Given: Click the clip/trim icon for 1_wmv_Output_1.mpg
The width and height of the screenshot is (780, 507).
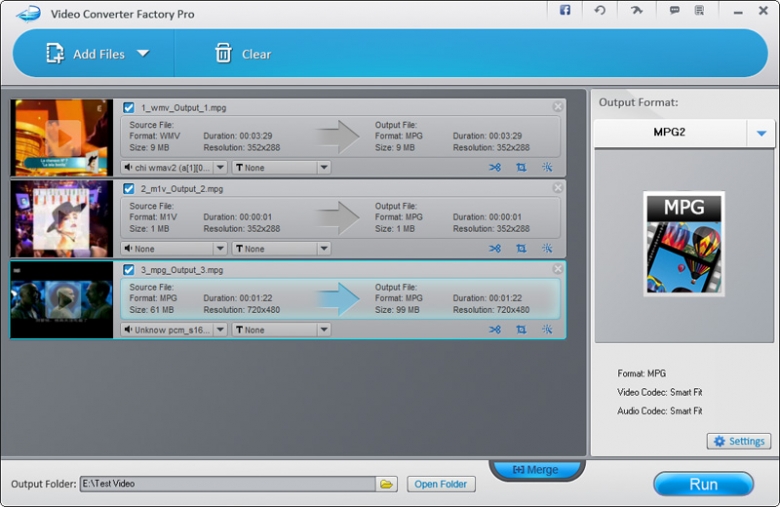Looking at the screenshot, I should point(495,167).
